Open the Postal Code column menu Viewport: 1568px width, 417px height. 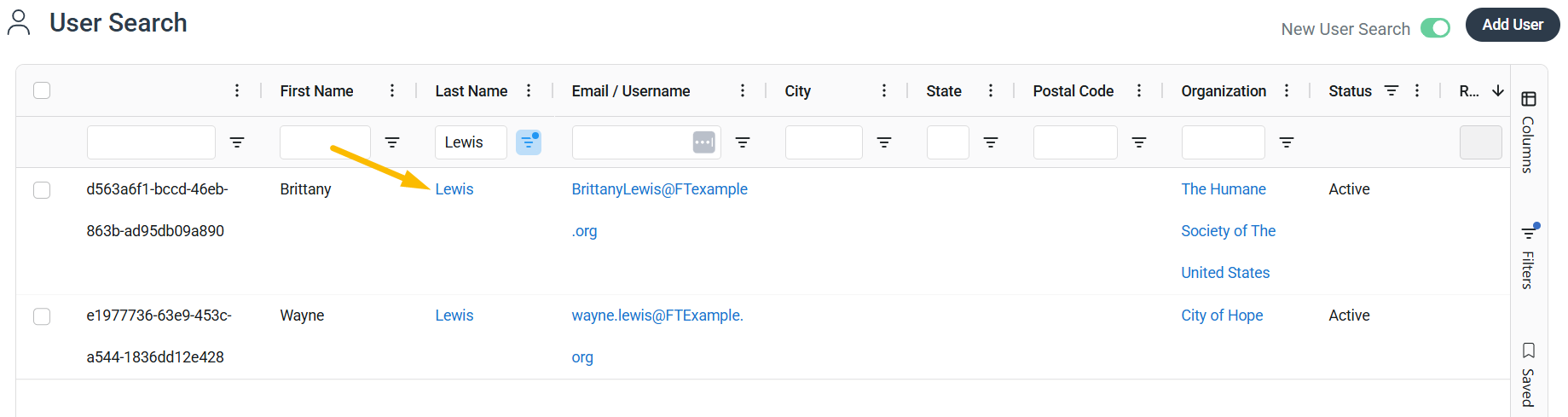click(x=1139, y=90)
